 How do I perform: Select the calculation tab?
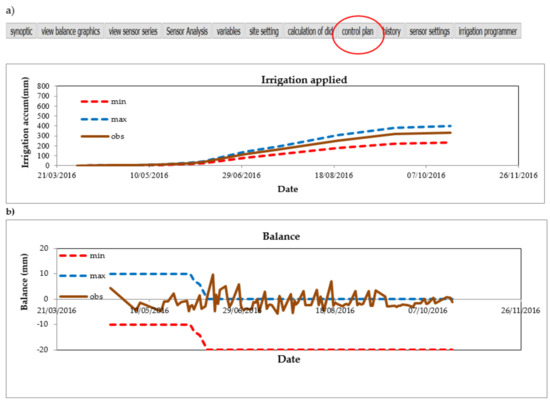click(309, 31)
